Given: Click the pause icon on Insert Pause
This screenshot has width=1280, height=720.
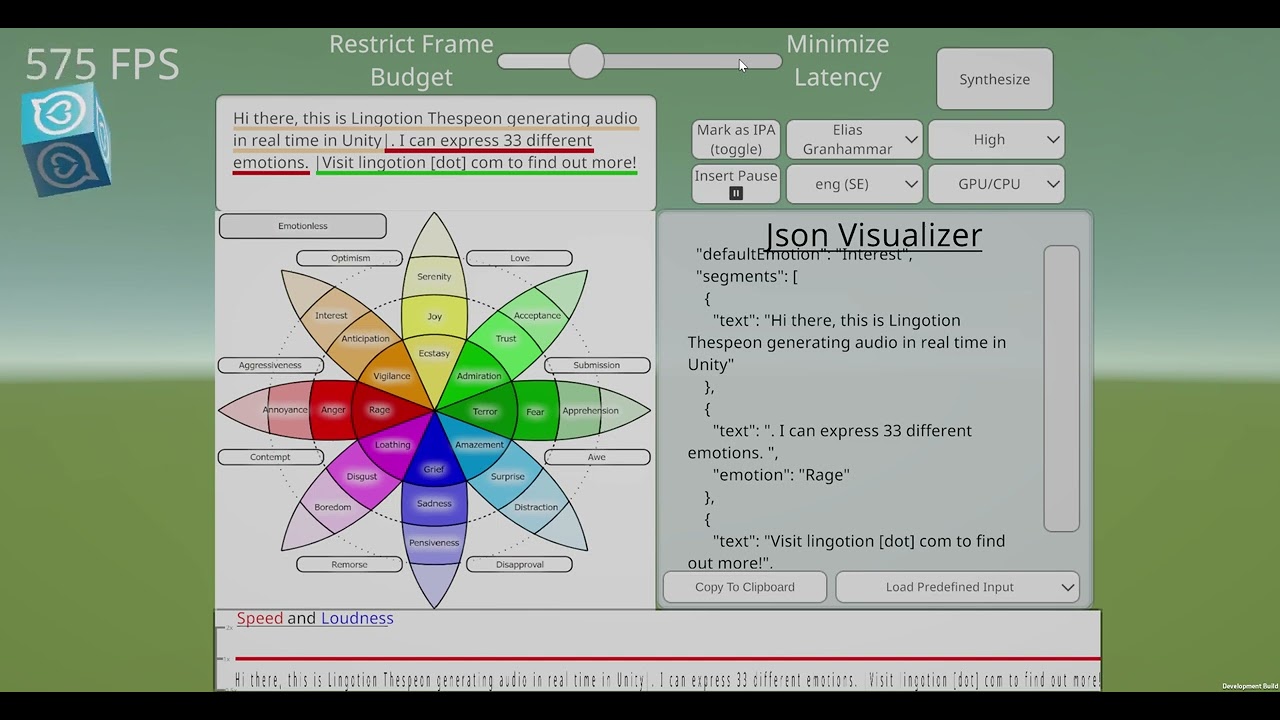Looking at the screenshot, I should (735, 191).
